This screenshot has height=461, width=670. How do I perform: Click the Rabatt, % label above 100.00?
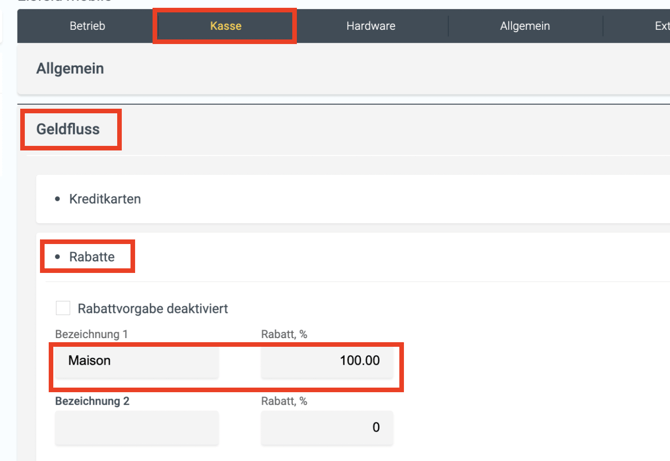[x=284, y=334]
